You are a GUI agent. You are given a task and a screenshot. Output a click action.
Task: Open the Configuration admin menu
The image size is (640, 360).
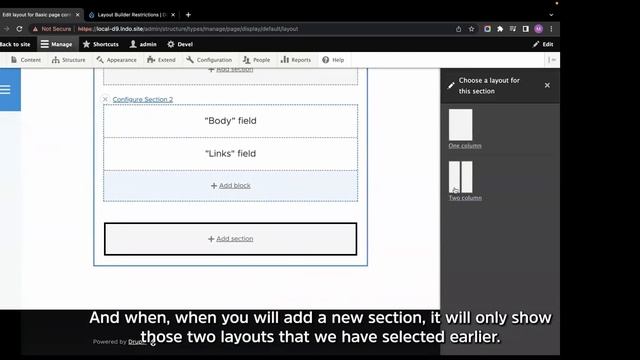coord(209,60)
